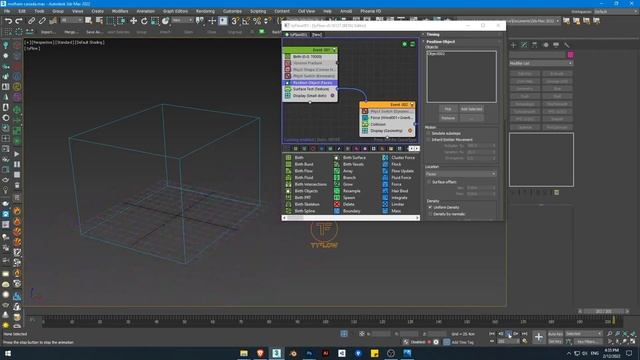
Task: Click the Key Filters button
Action: click(x=587, y=341)
